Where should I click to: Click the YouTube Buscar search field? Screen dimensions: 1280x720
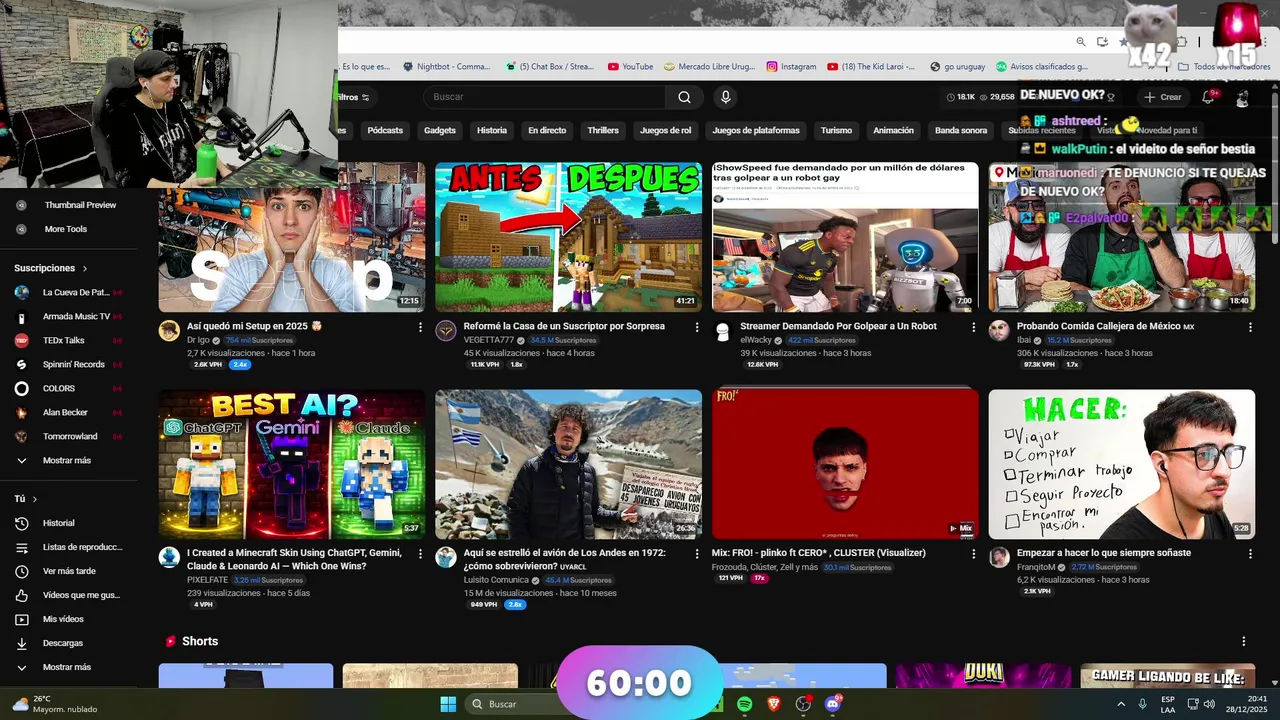click(x=544, y=97)
